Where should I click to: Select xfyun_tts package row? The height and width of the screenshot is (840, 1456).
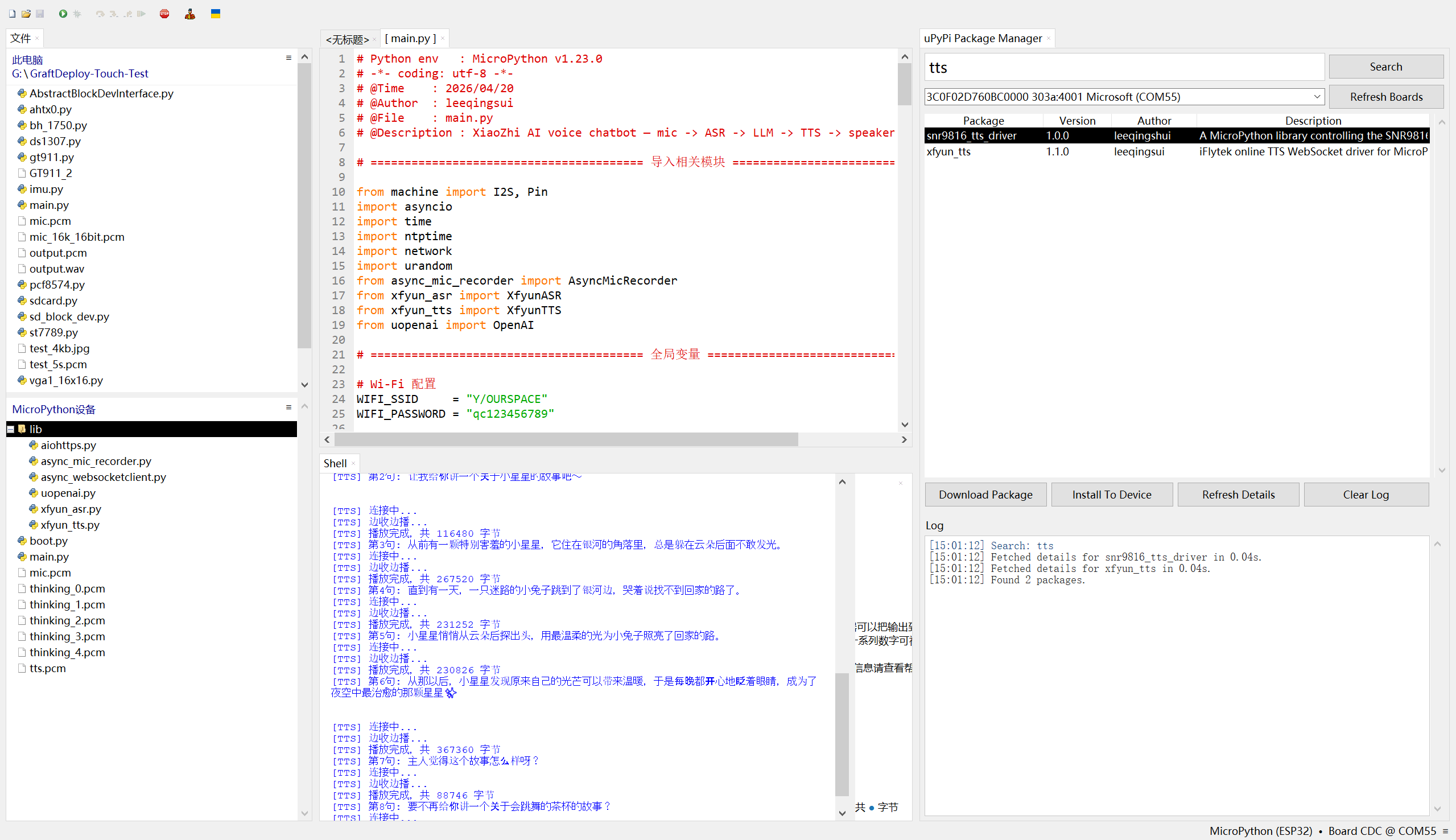point(948,152)
